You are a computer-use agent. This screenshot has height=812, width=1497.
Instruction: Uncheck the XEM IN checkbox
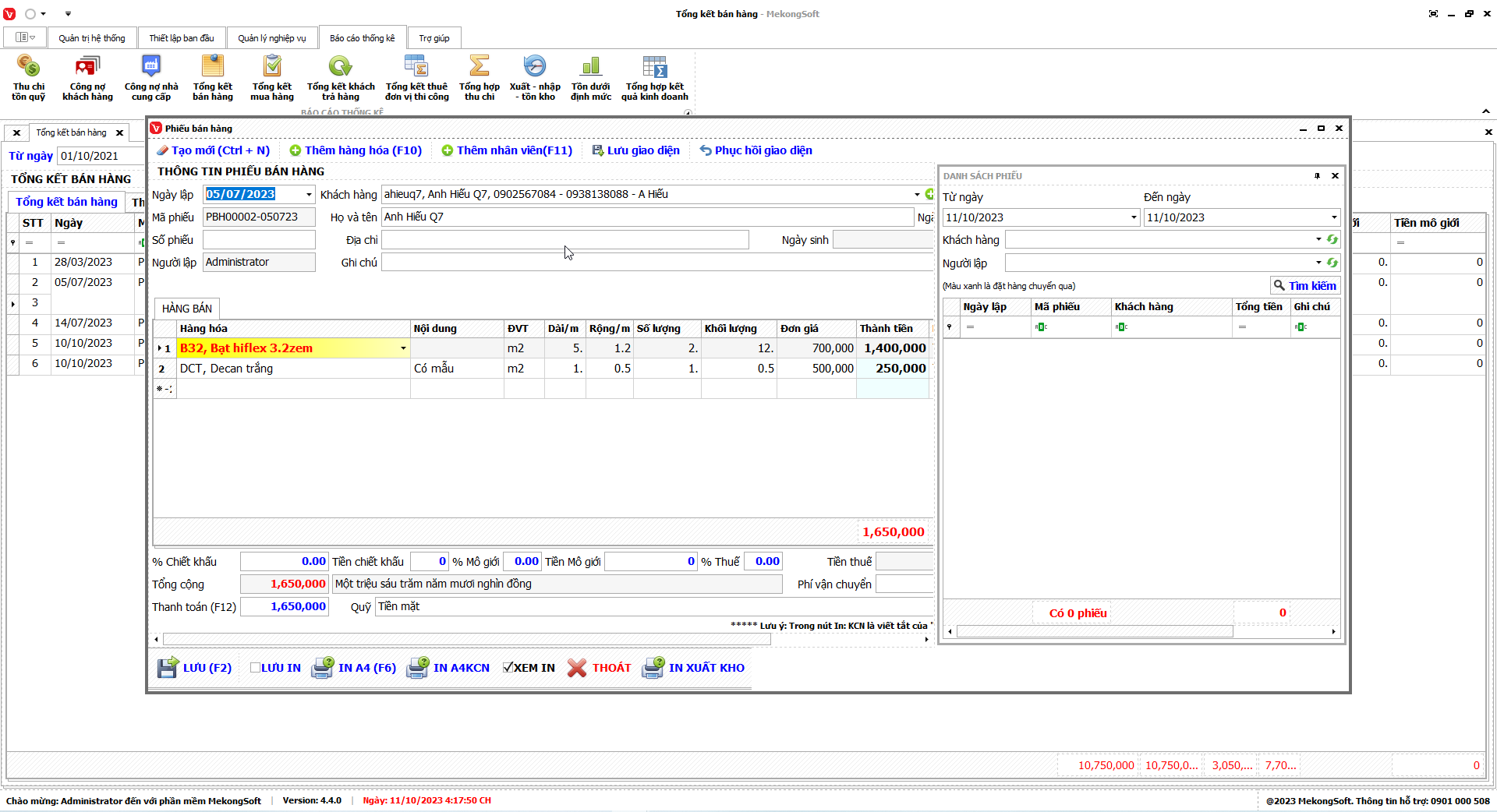508,668
